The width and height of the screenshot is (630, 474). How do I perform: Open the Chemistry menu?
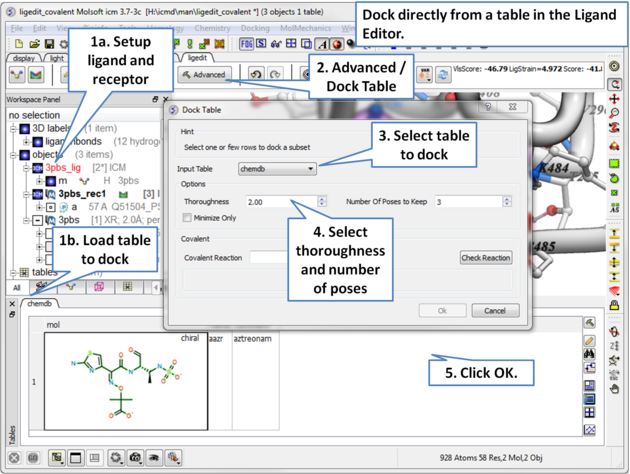(211, 28)
